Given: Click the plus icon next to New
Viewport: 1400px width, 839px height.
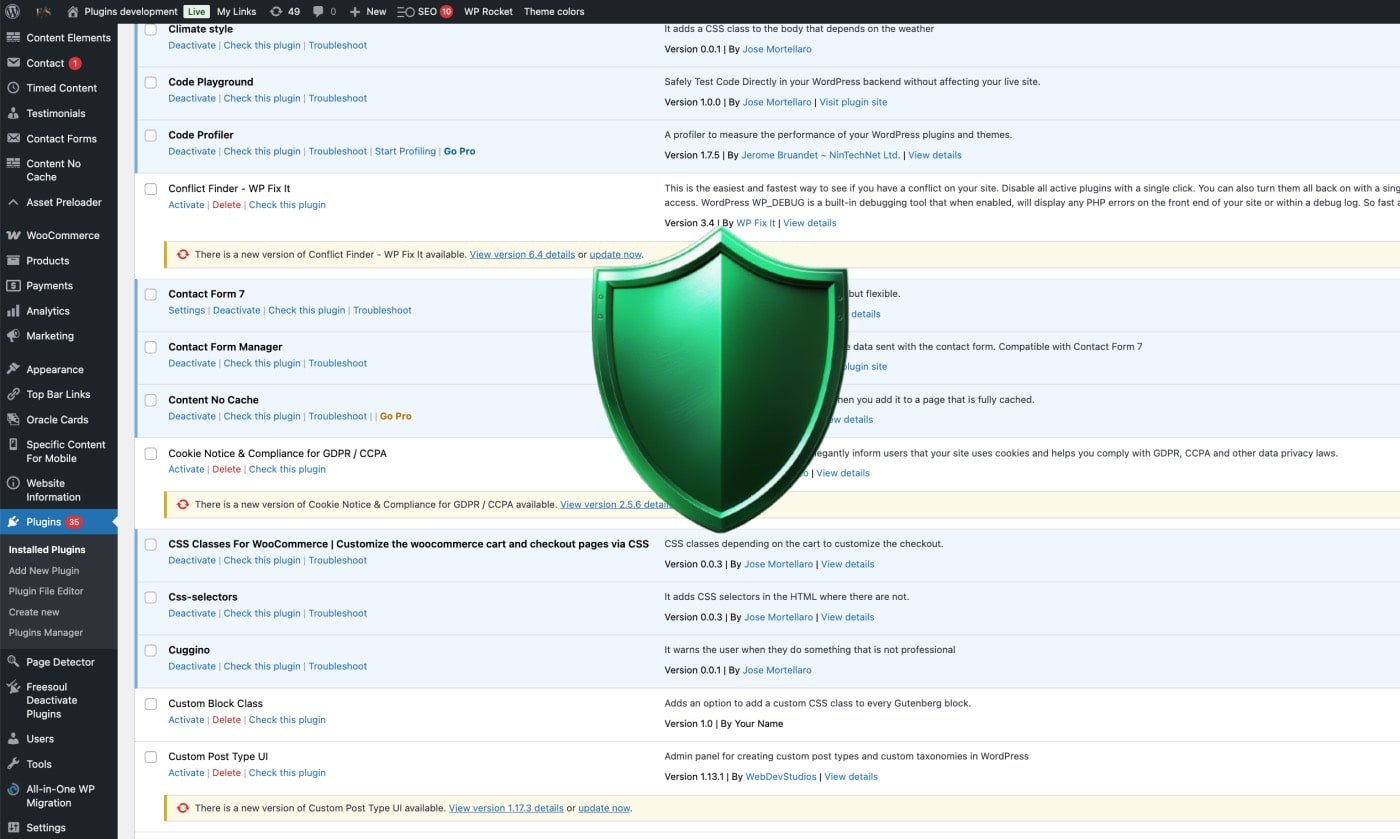Looking at the screenshot, I should point(354,11).
